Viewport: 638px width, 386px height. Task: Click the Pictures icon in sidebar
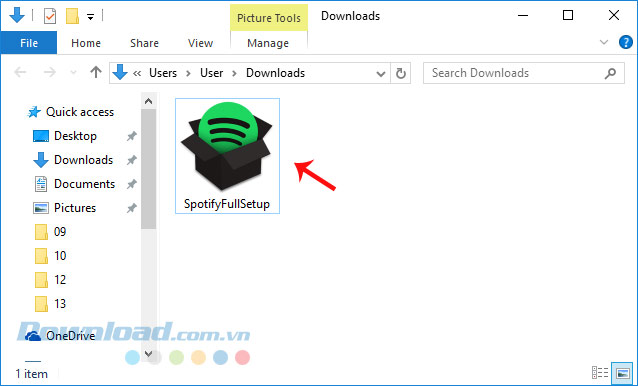(41, 208)
